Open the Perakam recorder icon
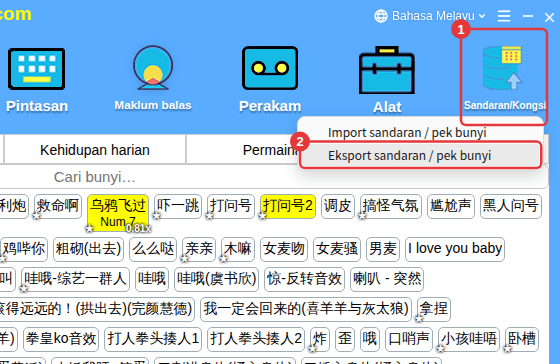 point(270,68)
